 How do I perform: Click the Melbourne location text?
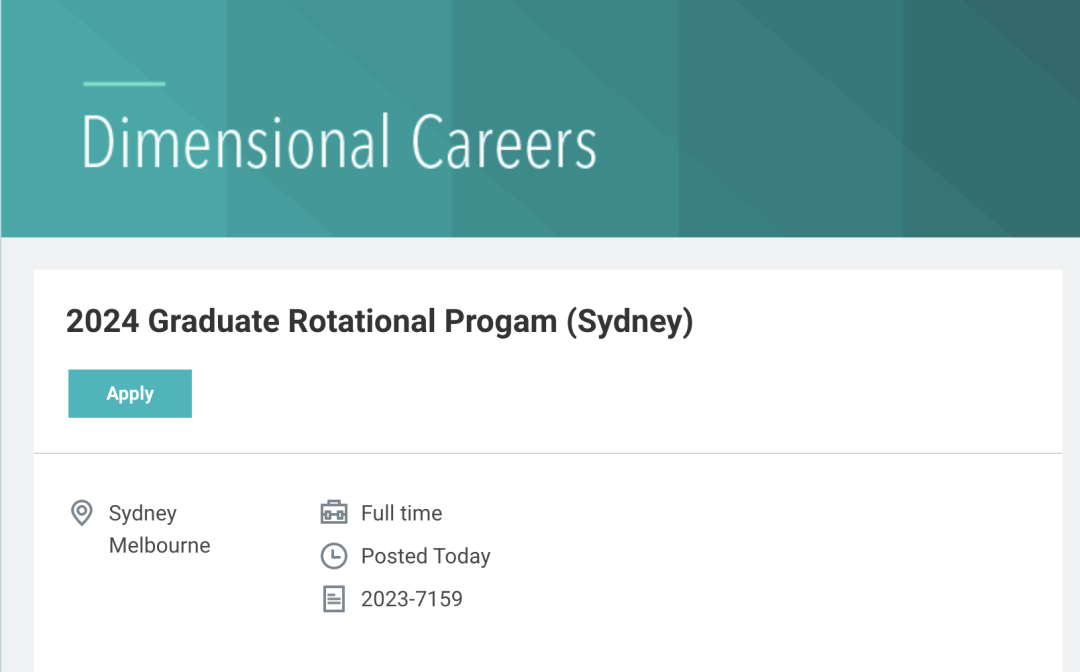160,545
